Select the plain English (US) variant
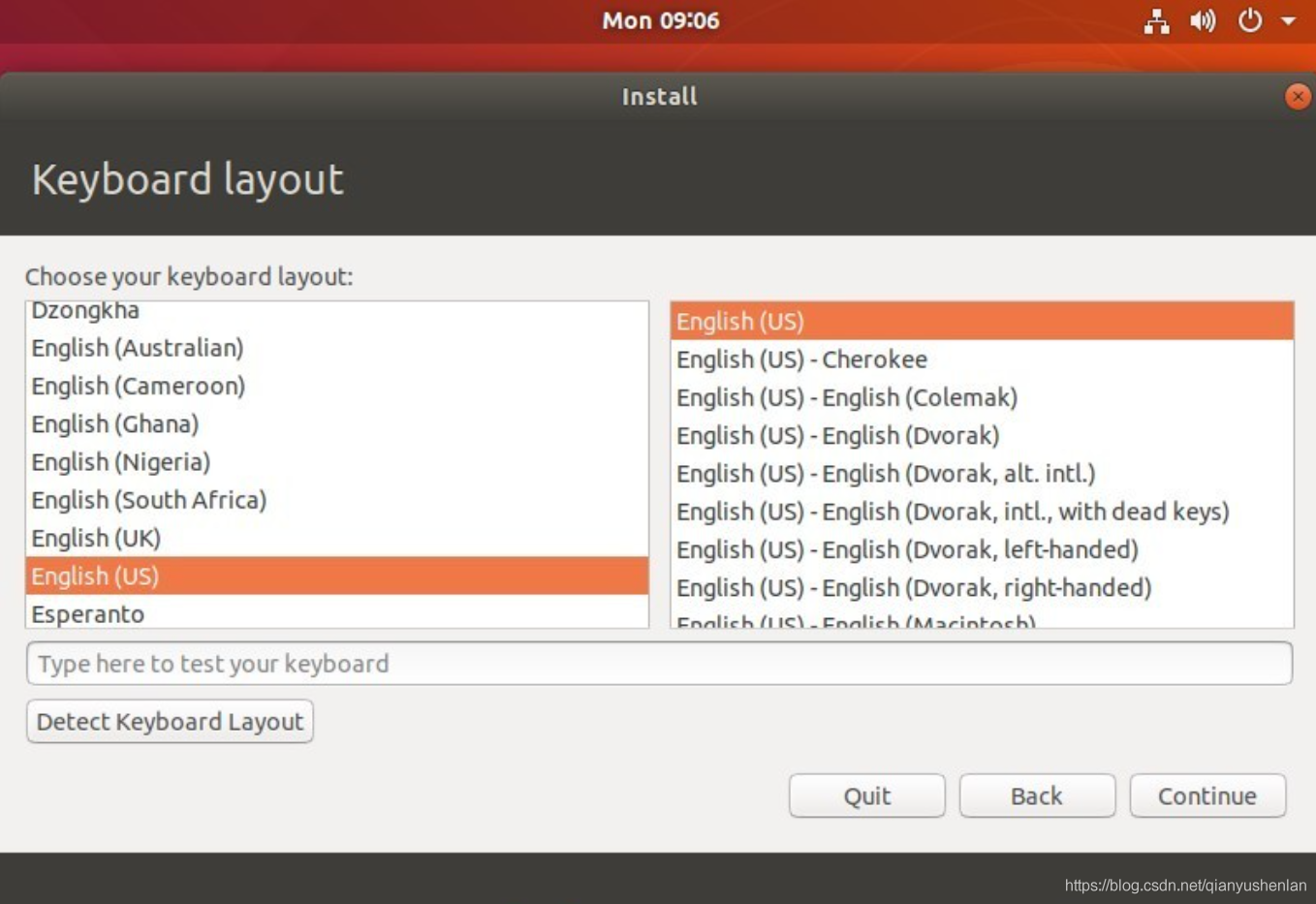Screen dimensions: 1316x904 [x=982, y=321]
